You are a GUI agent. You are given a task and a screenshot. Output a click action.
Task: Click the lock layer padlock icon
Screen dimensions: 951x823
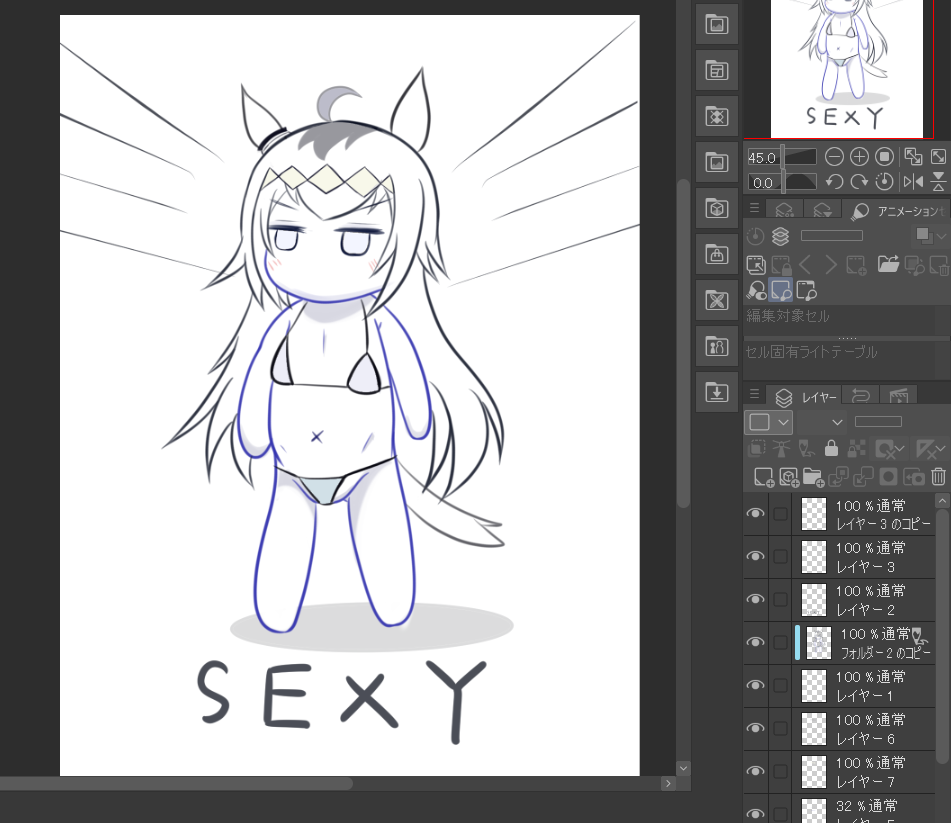click(831, 449)
